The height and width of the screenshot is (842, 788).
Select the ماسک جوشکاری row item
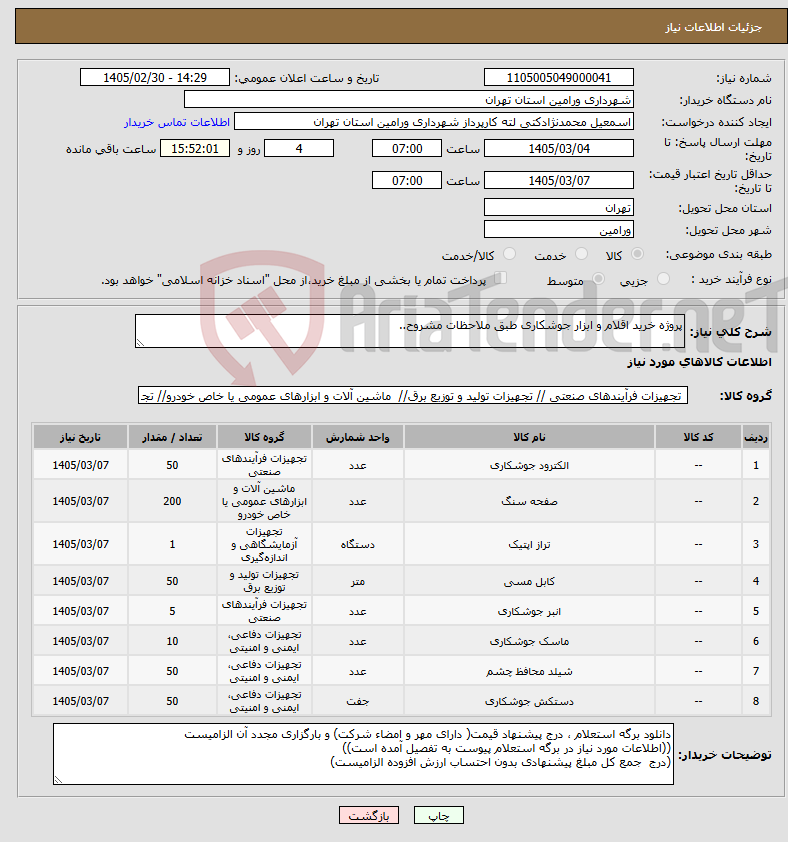point(529,641)
